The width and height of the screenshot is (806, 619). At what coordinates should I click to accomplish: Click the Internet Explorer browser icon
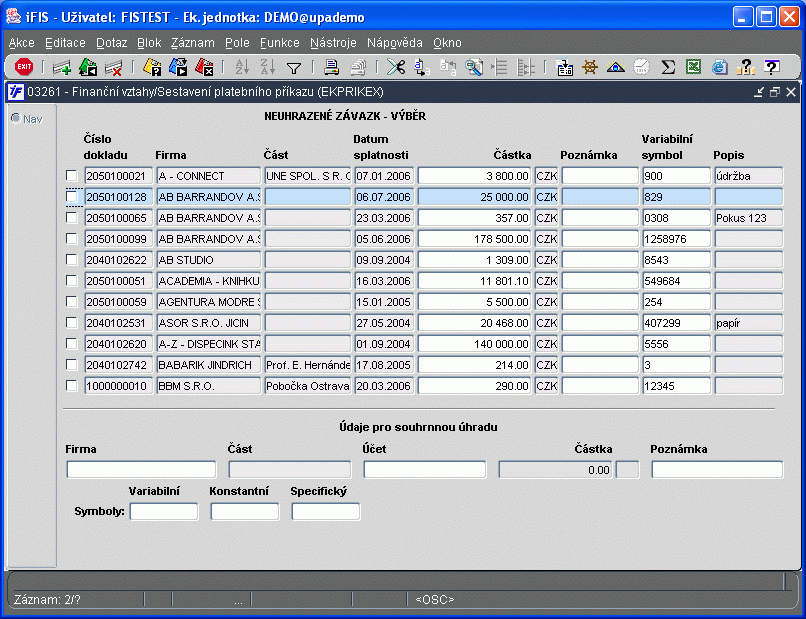(x=719, y=67)
